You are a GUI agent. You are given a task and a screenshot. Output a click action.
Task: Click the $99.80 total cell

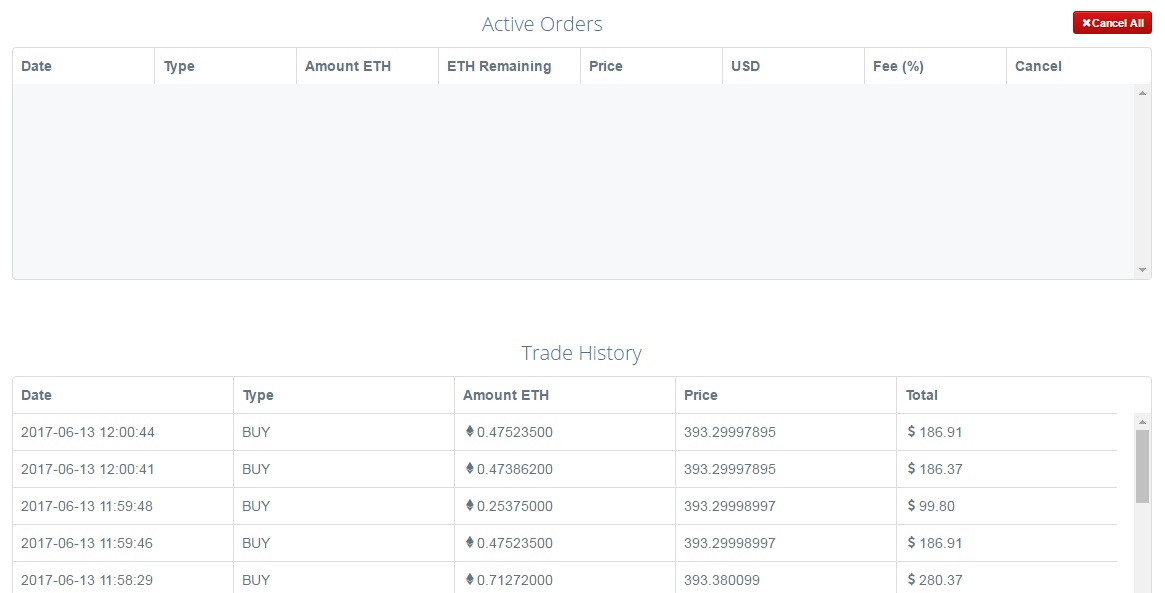(931, 506)
